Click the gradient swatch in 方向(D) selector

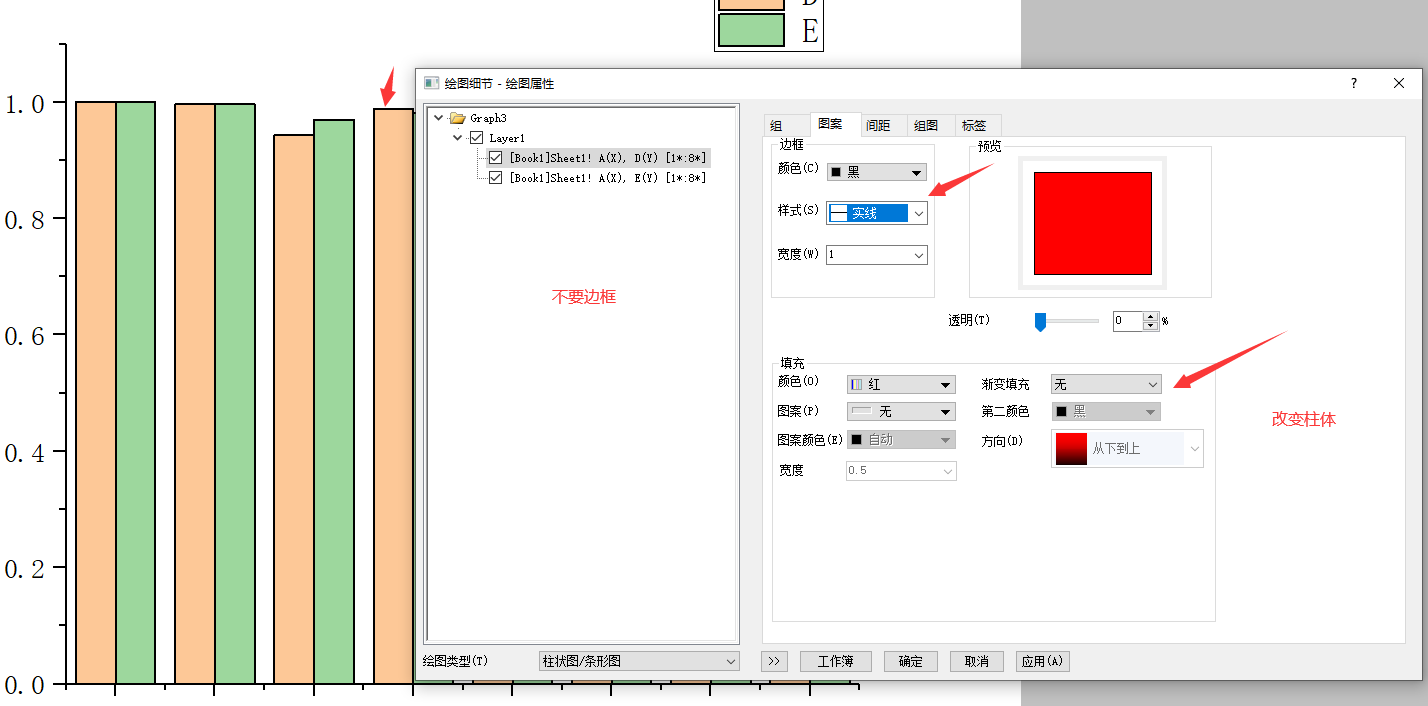[x=1070, y=448]
